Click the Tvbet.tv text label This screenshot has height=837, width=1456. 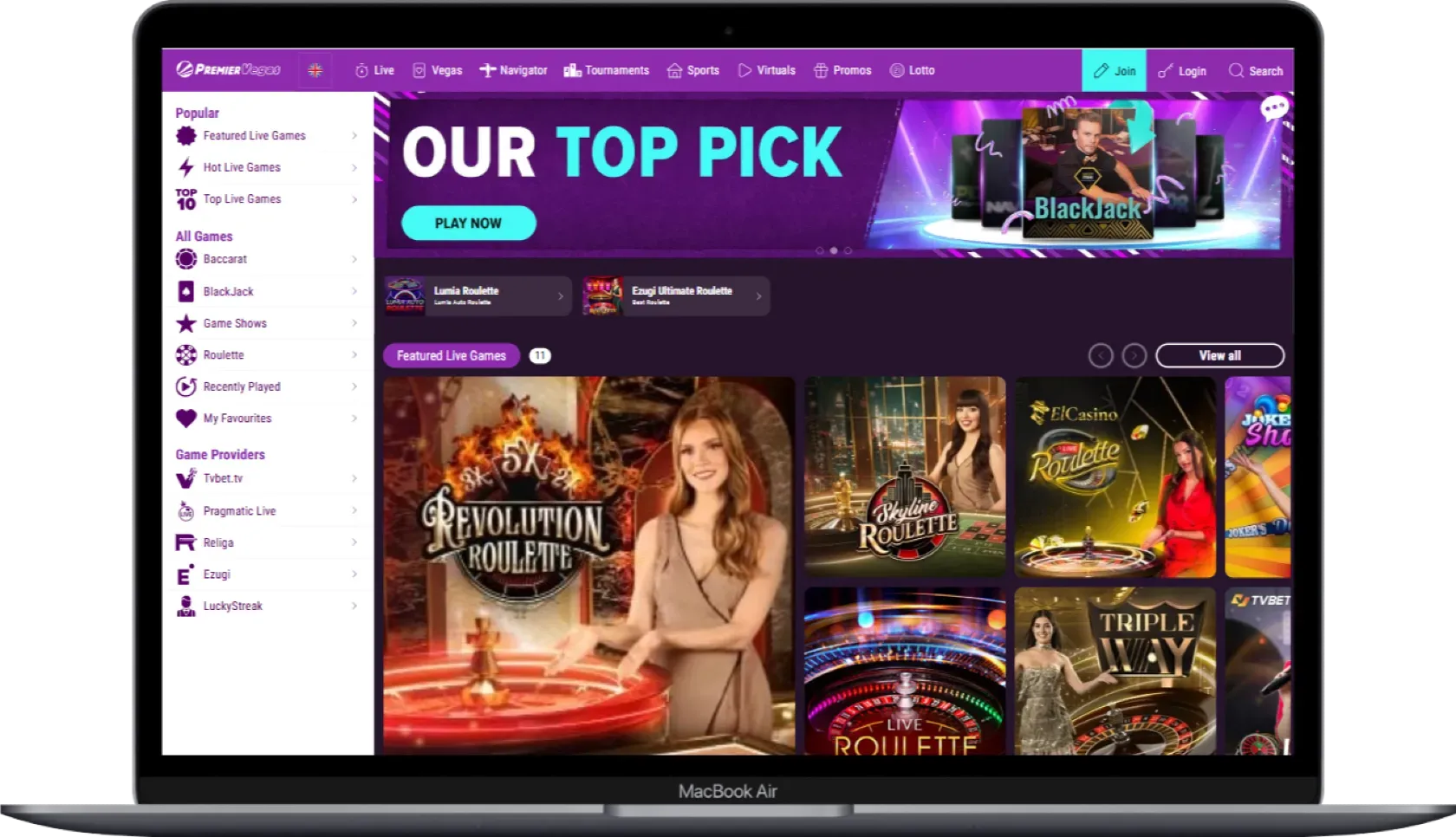pos(223,478)
